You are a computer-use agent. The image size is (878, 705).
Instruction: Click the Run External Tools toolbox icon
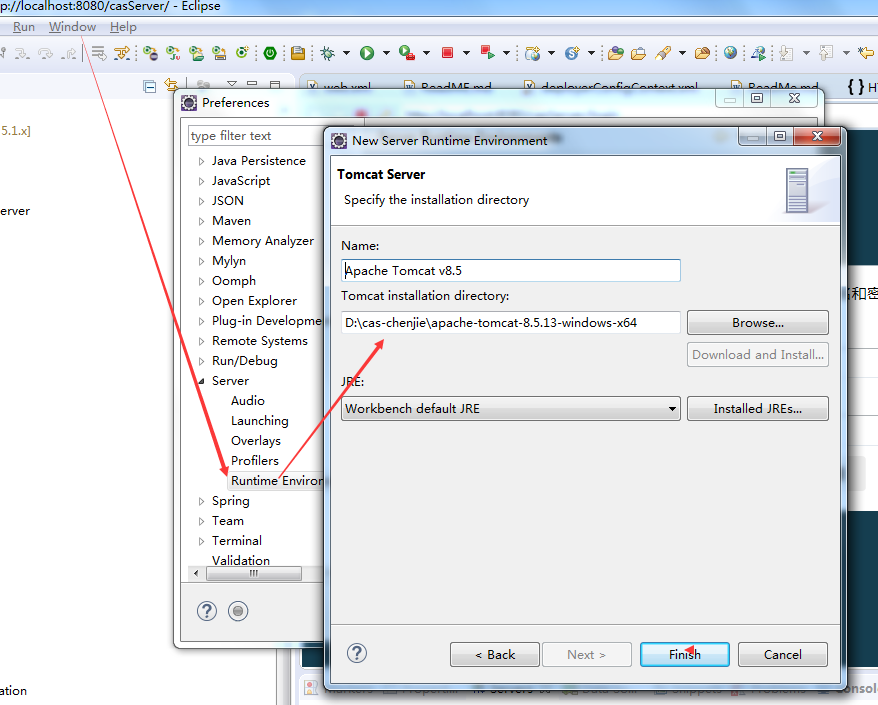tap(407, 53)
